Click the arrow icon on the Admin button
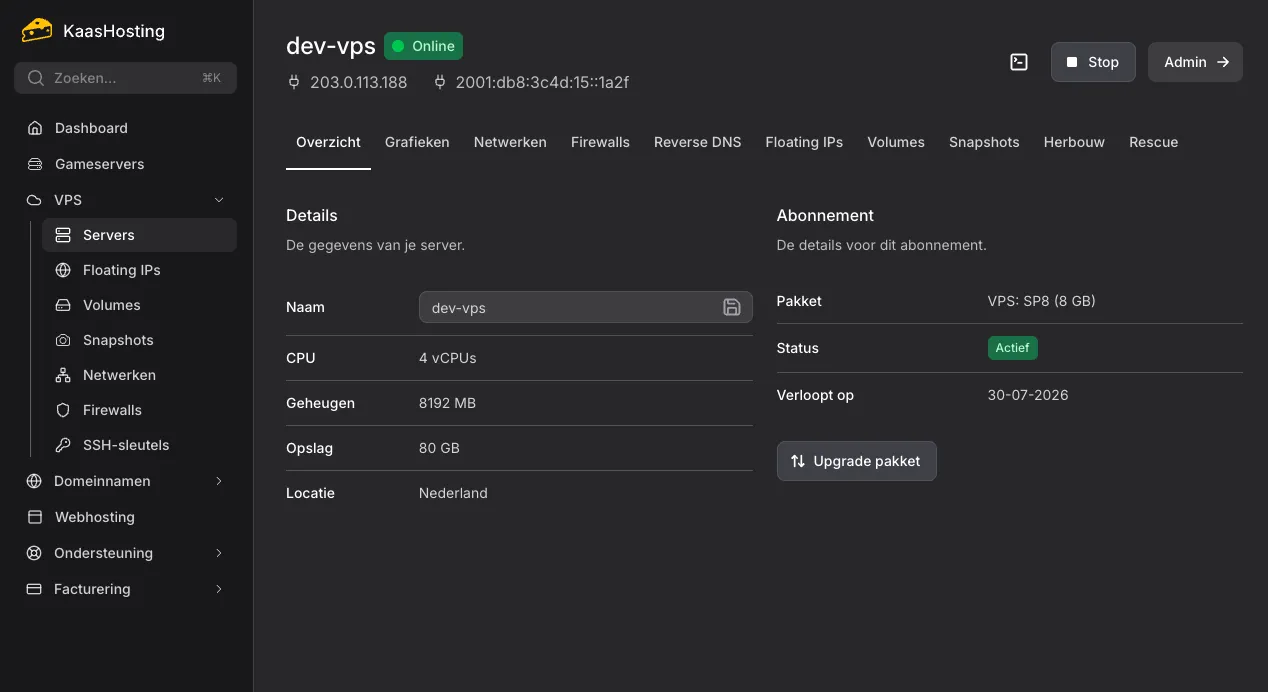This screenshot has height=692, width=1268. [x=1223, y=62]
